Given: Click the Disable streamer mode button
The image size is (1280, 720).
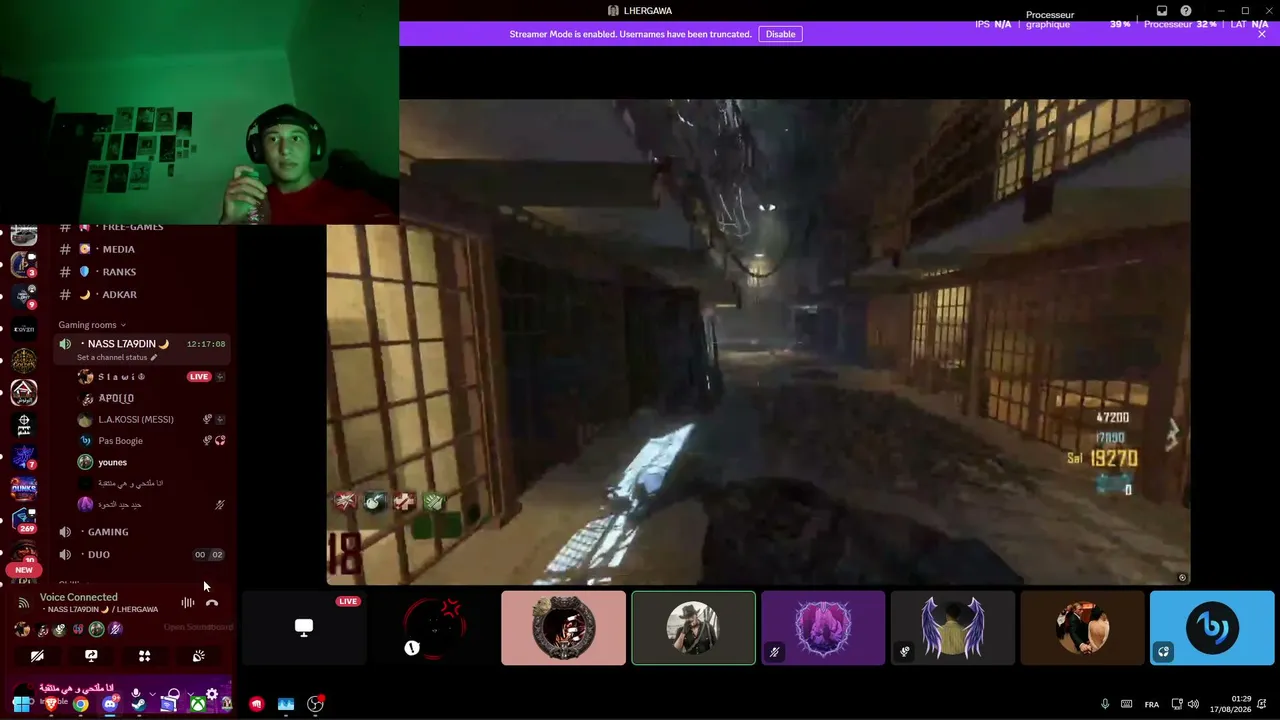Looking at the screenshot, I should coord(780,34).
